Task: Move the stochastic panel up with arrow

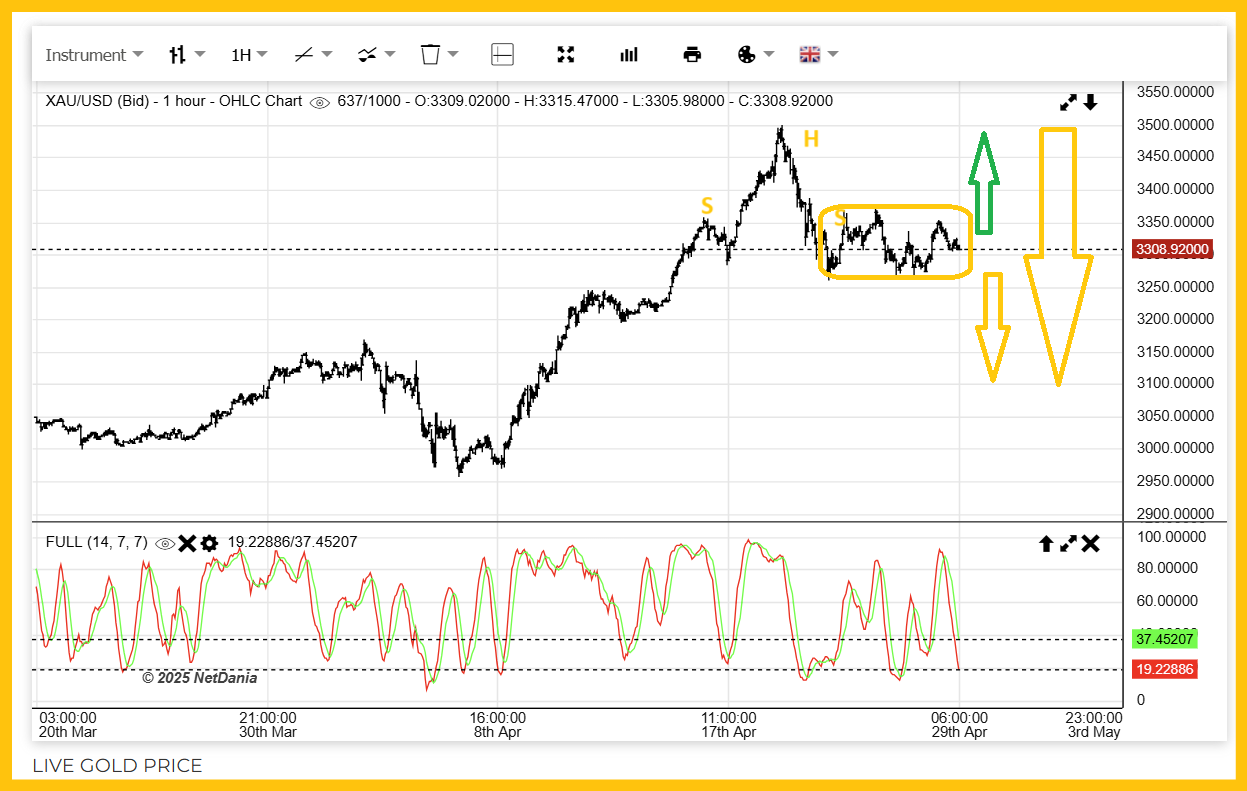Action: pos(1046,544)
